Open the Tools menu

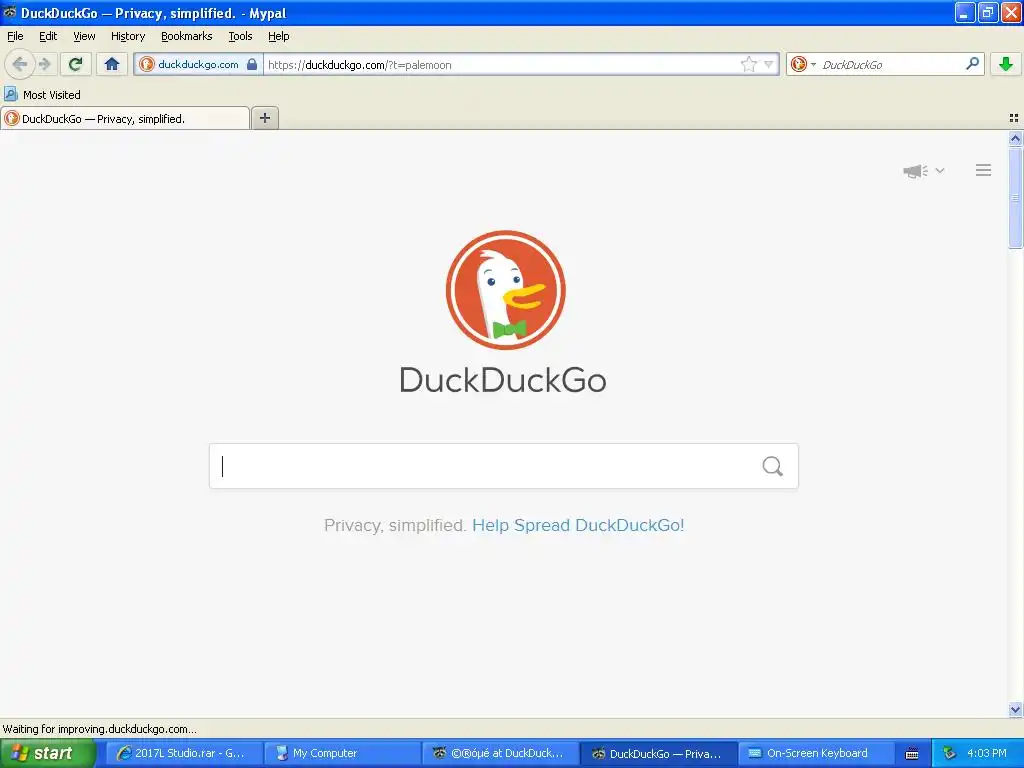(240, 36)
